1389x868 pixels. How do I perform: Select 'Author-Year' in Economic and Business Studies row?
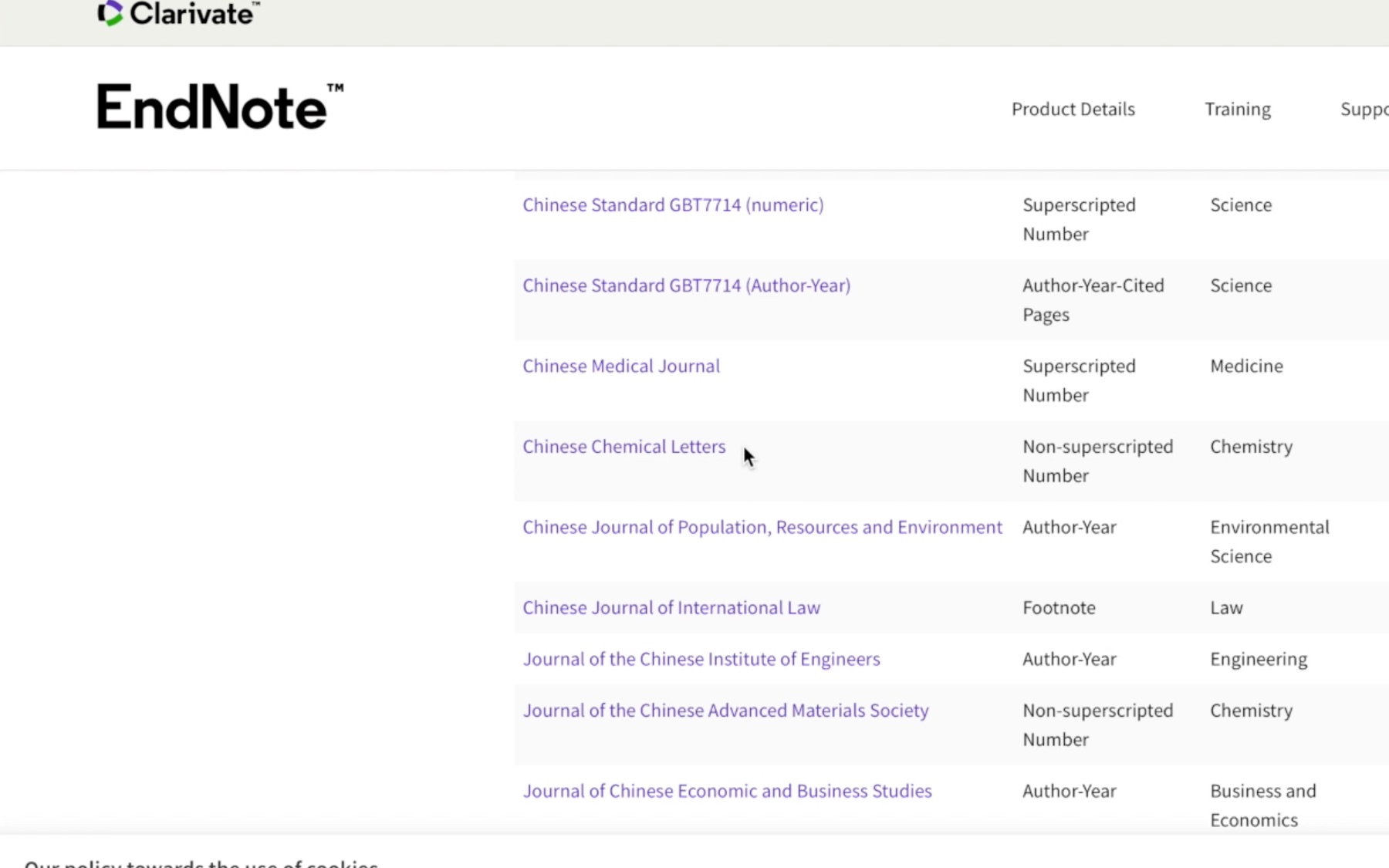click(1070, 791)
